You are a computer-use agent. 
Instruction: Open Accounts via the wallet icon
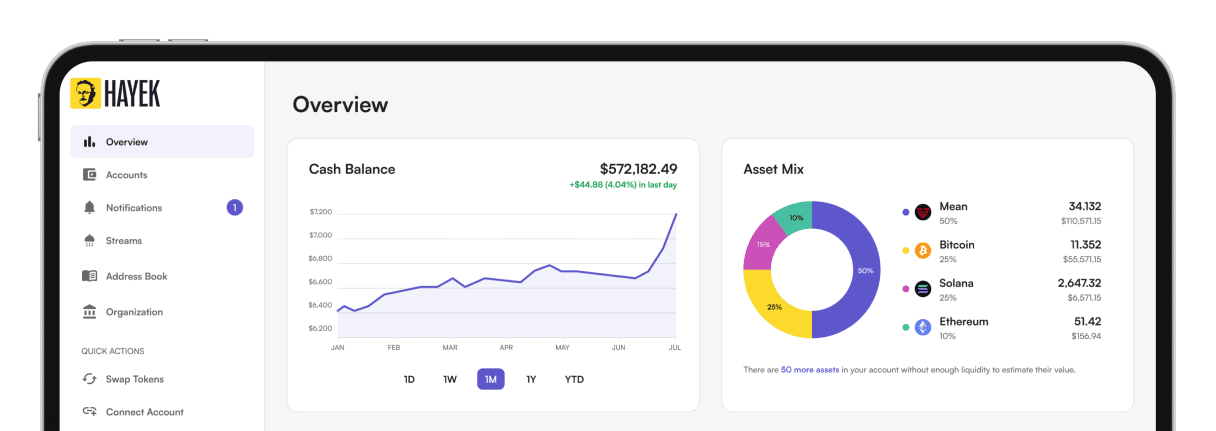pyautogui.click(x=89, y=175)
